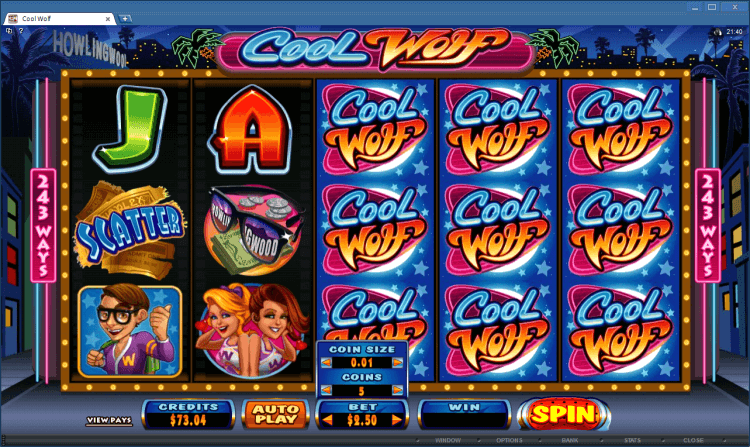Open the Auto Play options
Screen dimensions: 750x447
[x=276, y=414]
